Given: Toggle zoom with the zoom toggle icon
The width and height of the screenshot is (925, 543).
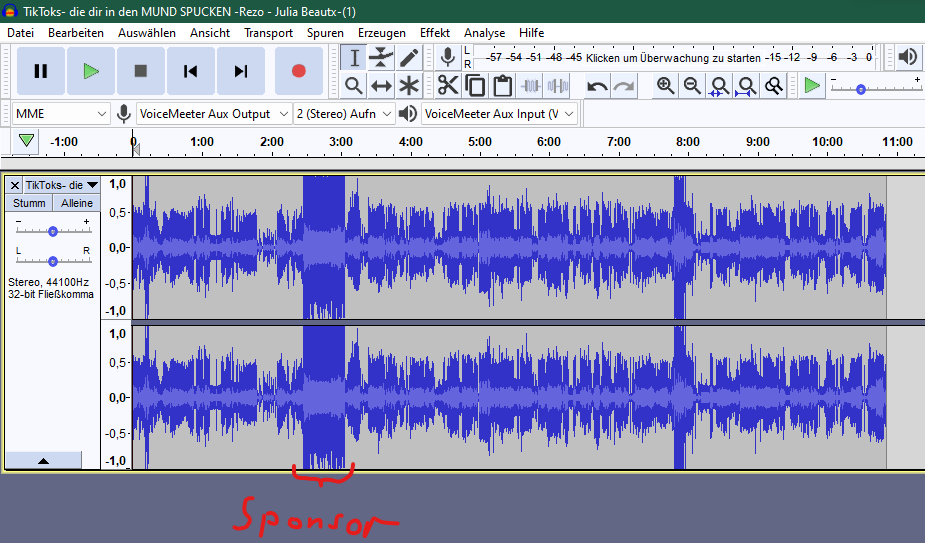Looking at the screenshot, I should pos(773,86).
